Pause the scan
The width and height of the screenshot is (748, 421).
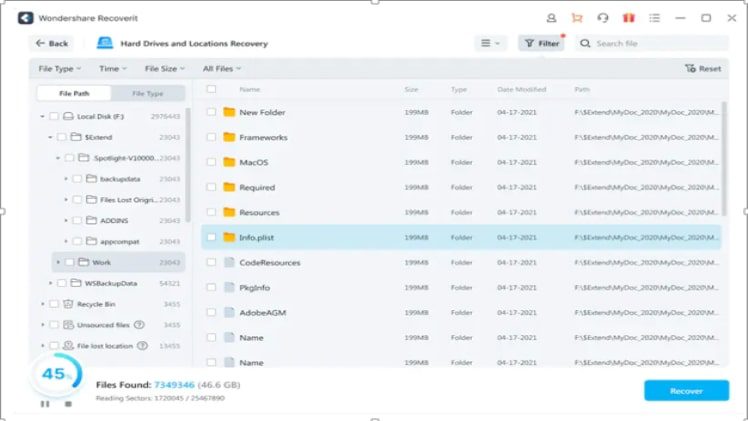pos(45,404)
